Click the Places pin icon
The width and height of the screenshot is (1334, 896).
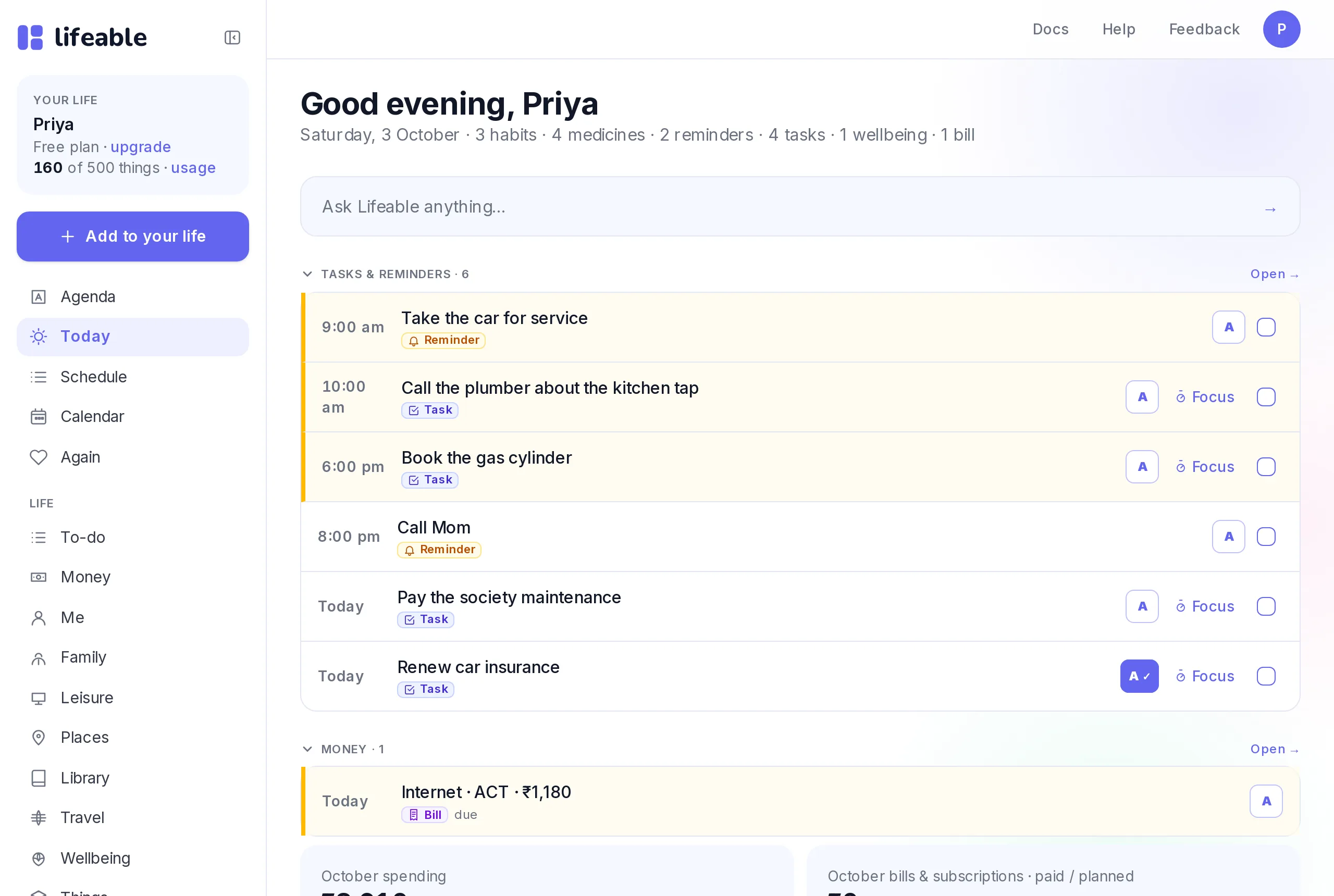coord(38,738)
